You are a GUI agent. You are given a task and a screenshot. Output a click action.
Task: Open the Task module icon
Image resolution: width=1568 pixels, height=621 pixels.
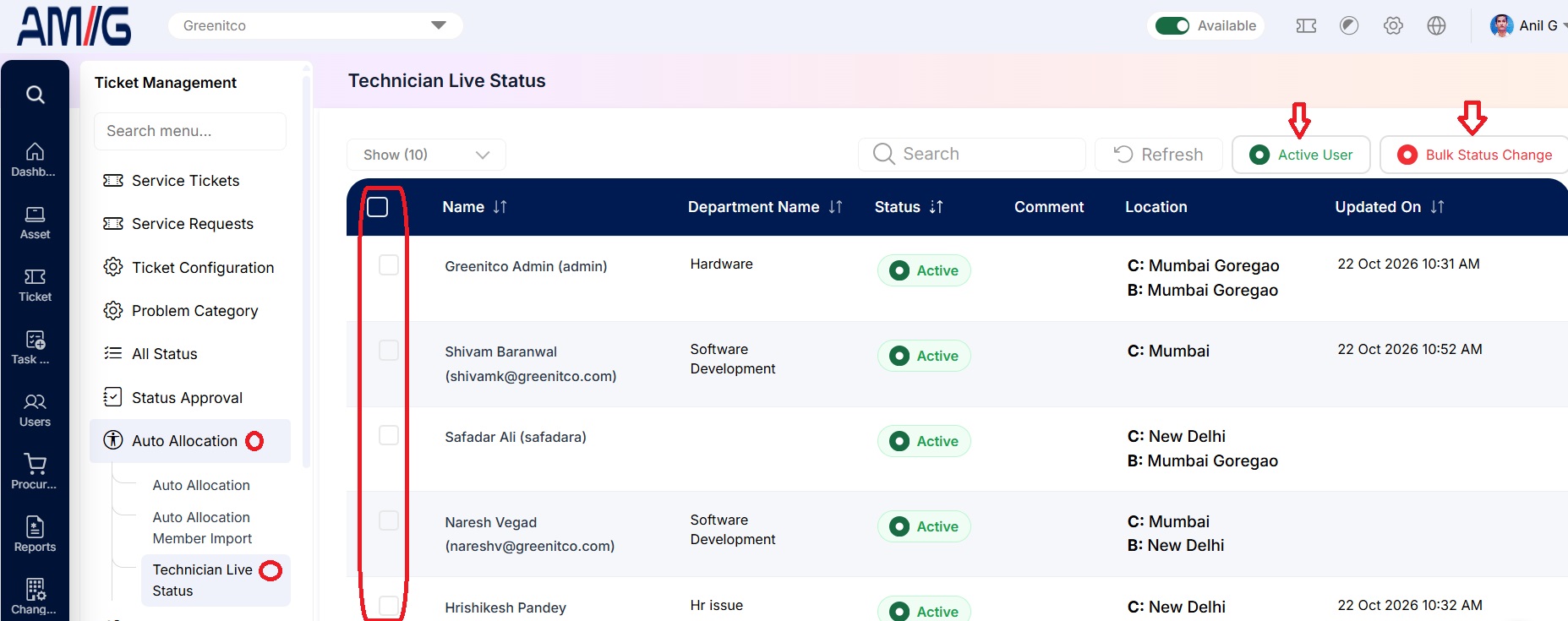[x=35, y=347]
